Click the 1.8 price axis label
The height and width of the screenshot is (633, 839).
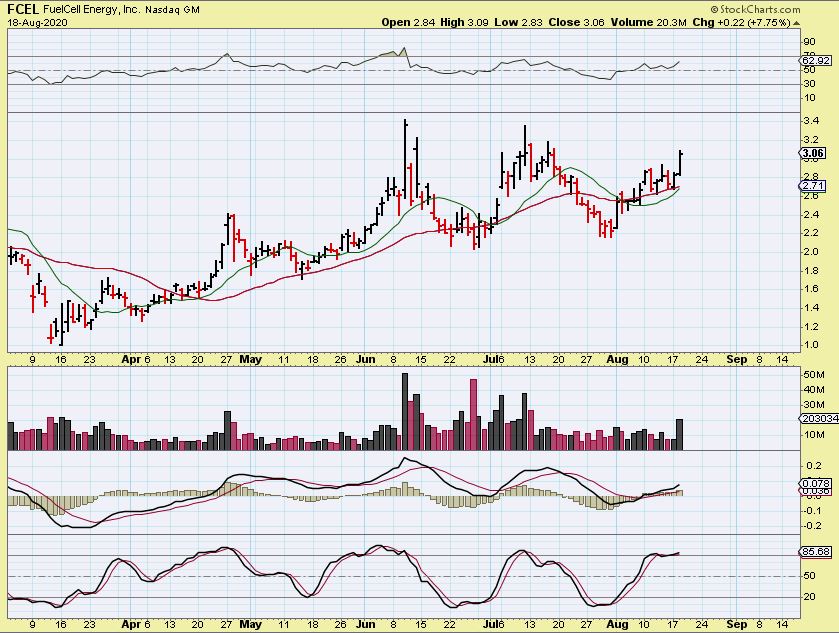tap(811, 270)
